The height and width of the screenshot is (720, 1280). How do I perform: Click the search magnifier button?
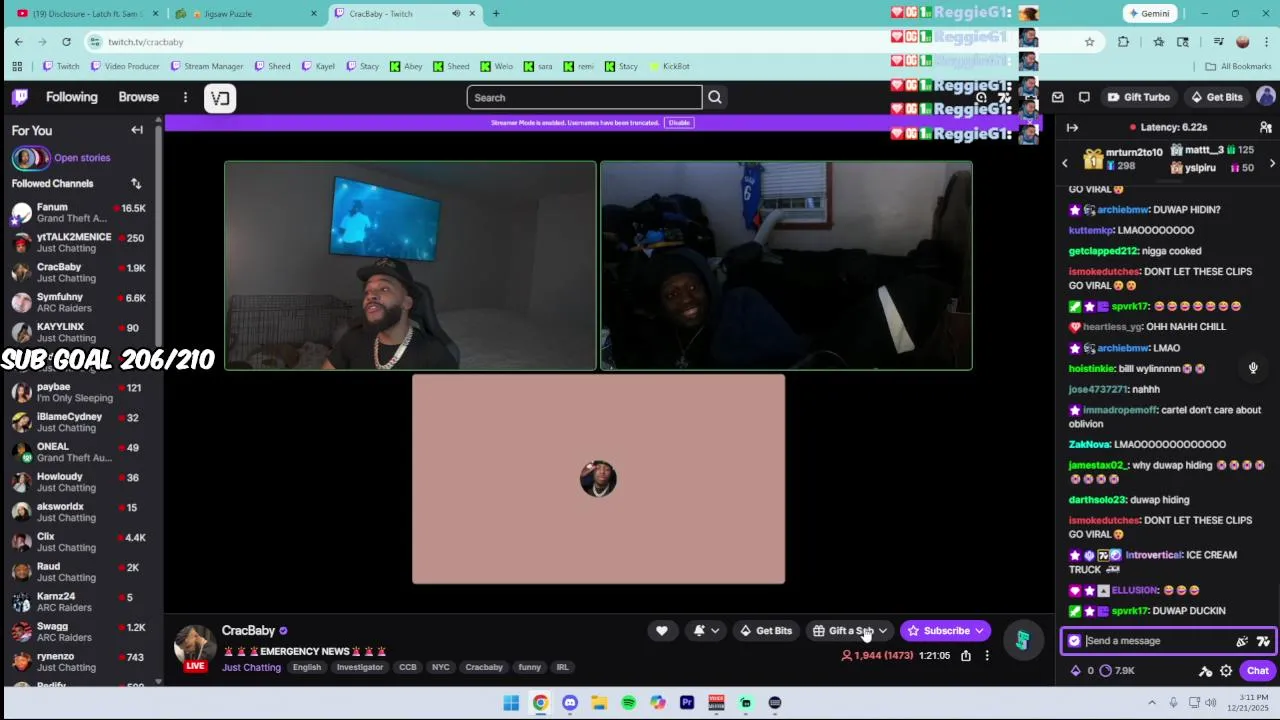pos(715,97)
